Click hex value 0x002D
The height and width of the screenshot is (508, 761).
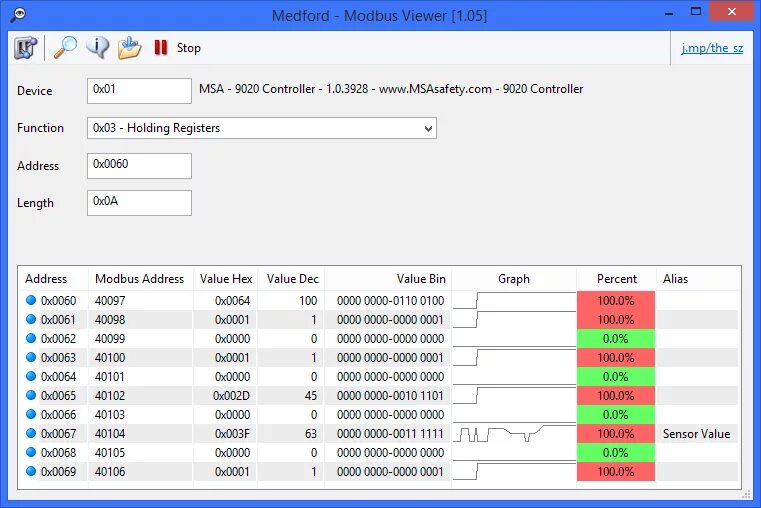pyautogui.click(x=231, y=396)
